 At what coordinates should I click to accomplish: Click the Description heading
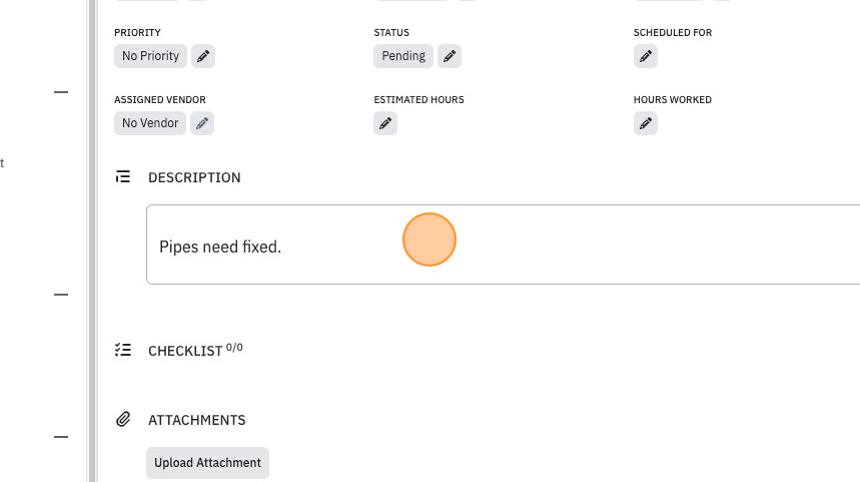pyautogui.click(x=194, y=178)
